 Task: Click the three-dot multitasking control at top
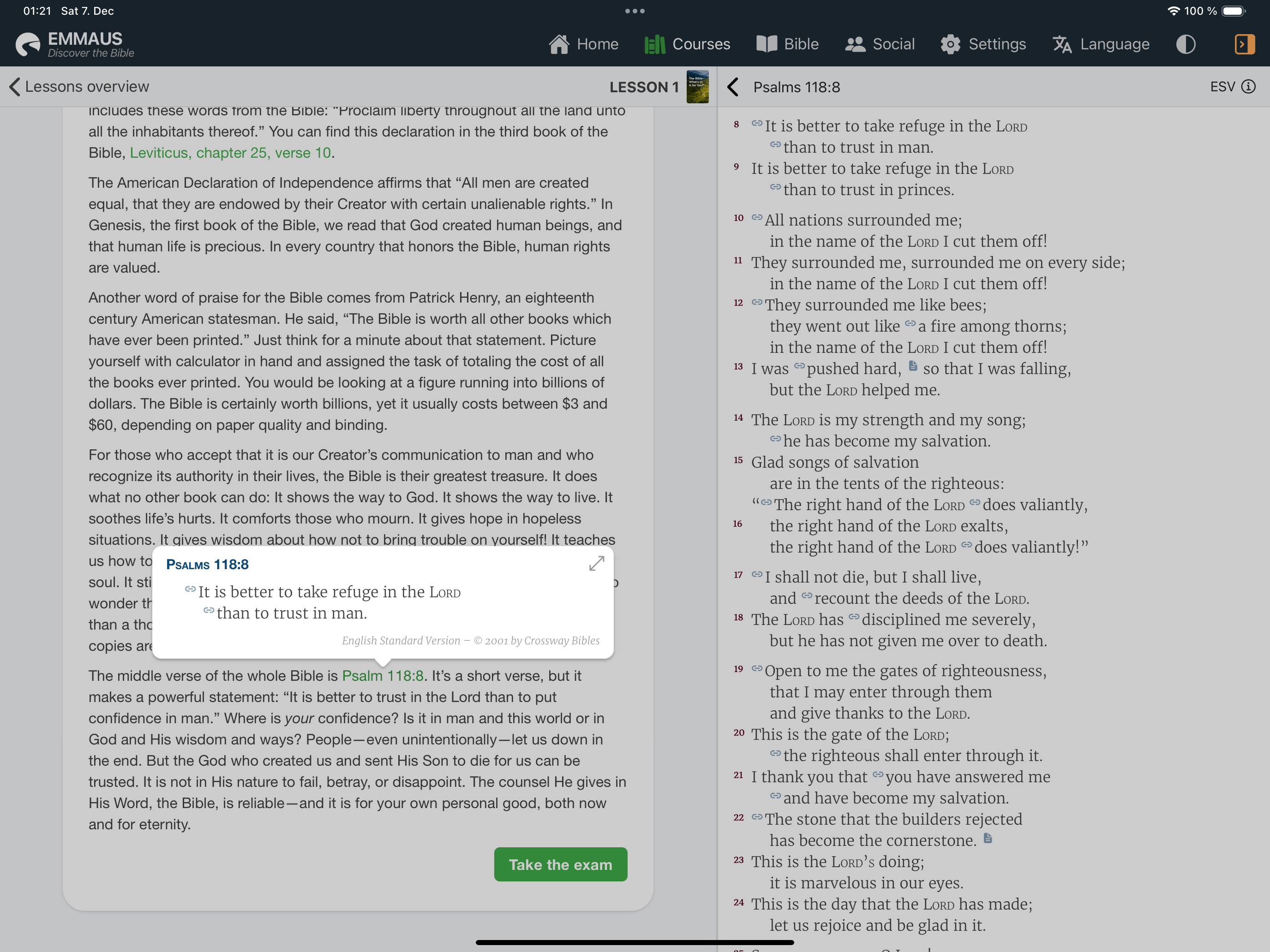[x=635, y=11]
